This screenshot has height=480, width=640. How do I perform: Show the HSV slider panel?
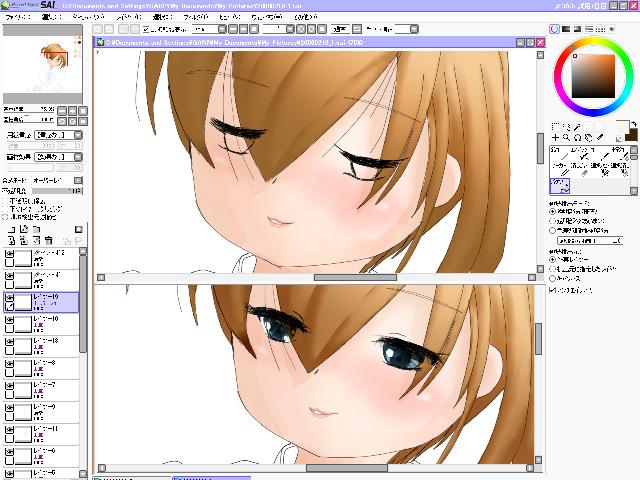pyautogui.click(x=577, y=29)
